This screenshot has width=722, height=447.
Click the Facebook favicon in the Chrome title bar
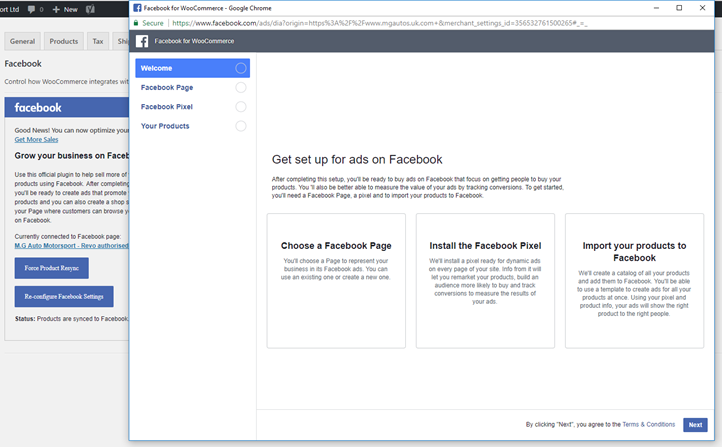pos(137,8)
